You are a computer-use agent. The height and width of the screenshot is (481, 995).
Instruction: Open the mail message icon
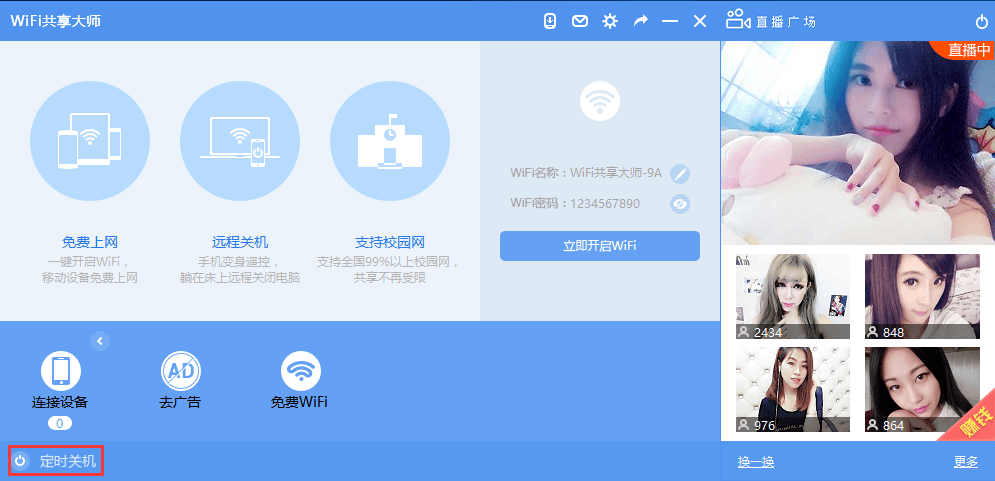click(580, 21)
